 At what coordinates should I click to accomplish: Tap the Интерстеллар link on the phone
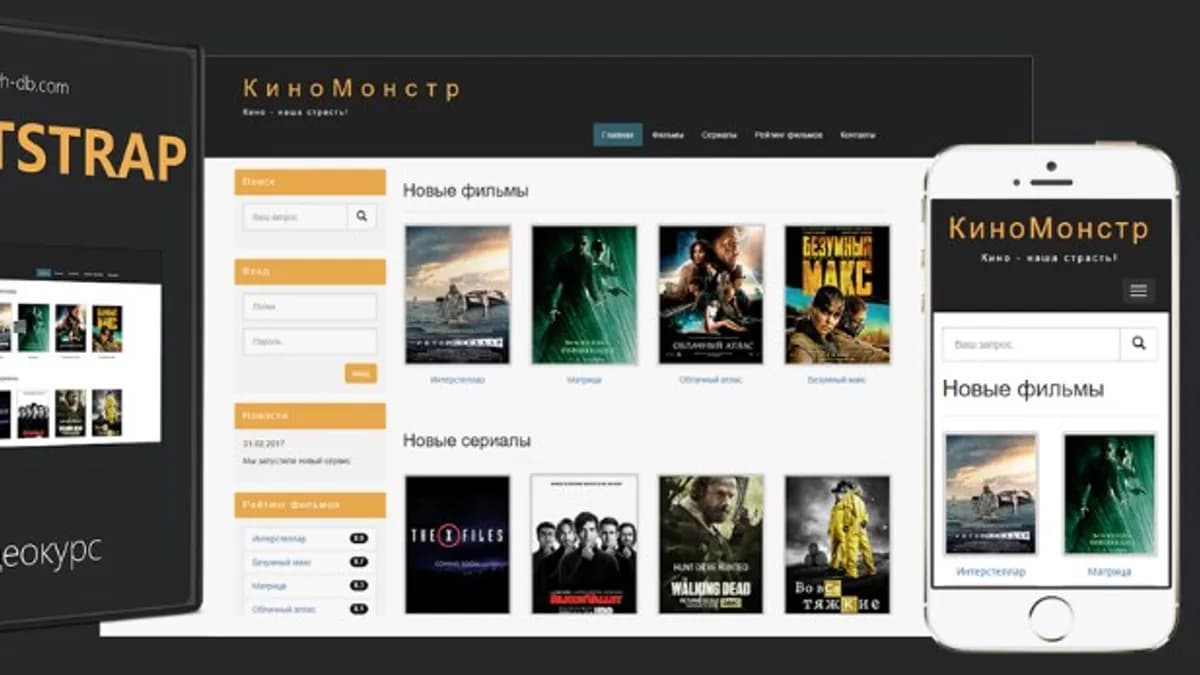click(991, 572)
